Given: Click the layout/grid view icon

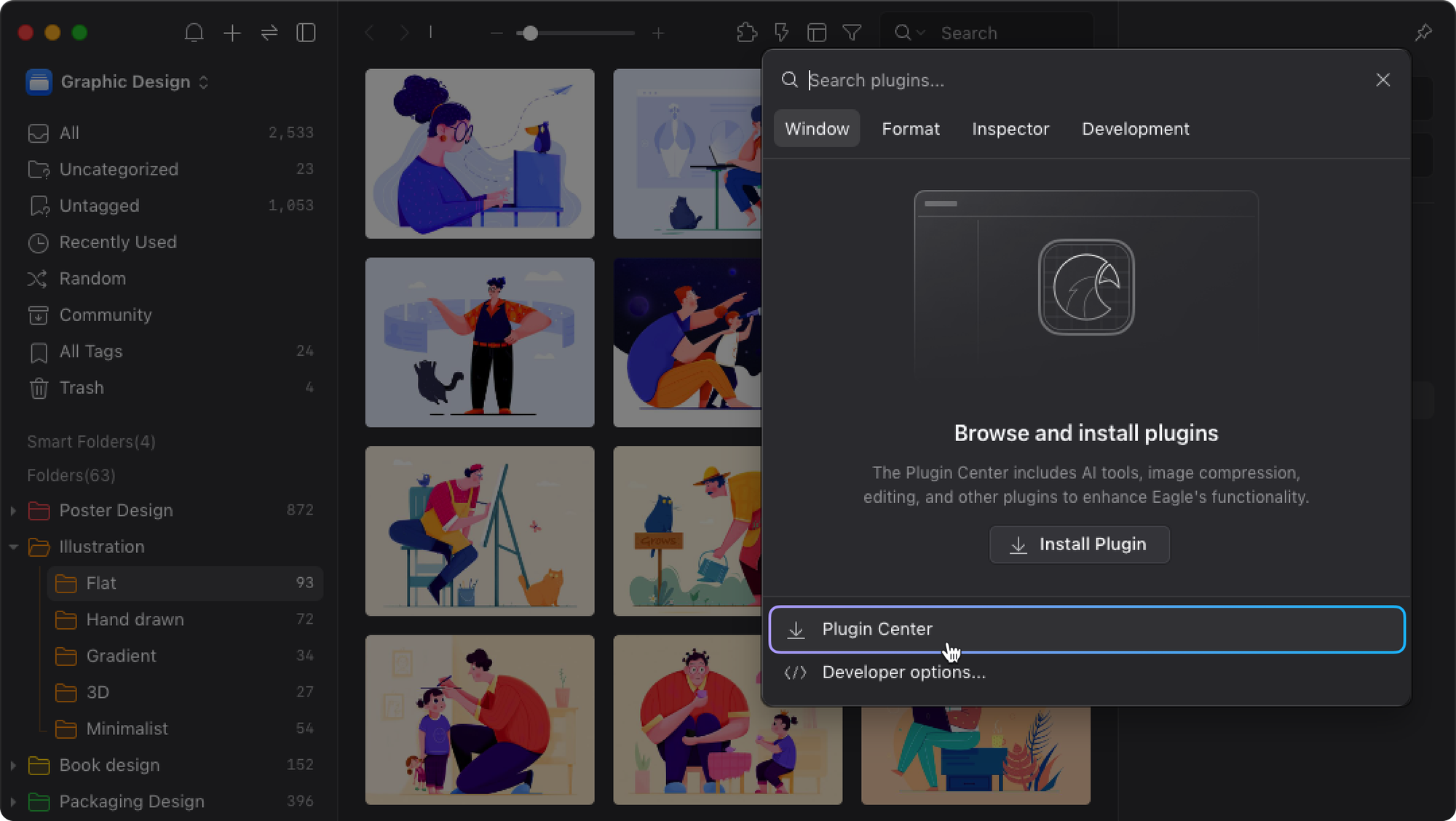Looking at the screenshot, I should tap(817, 32).
